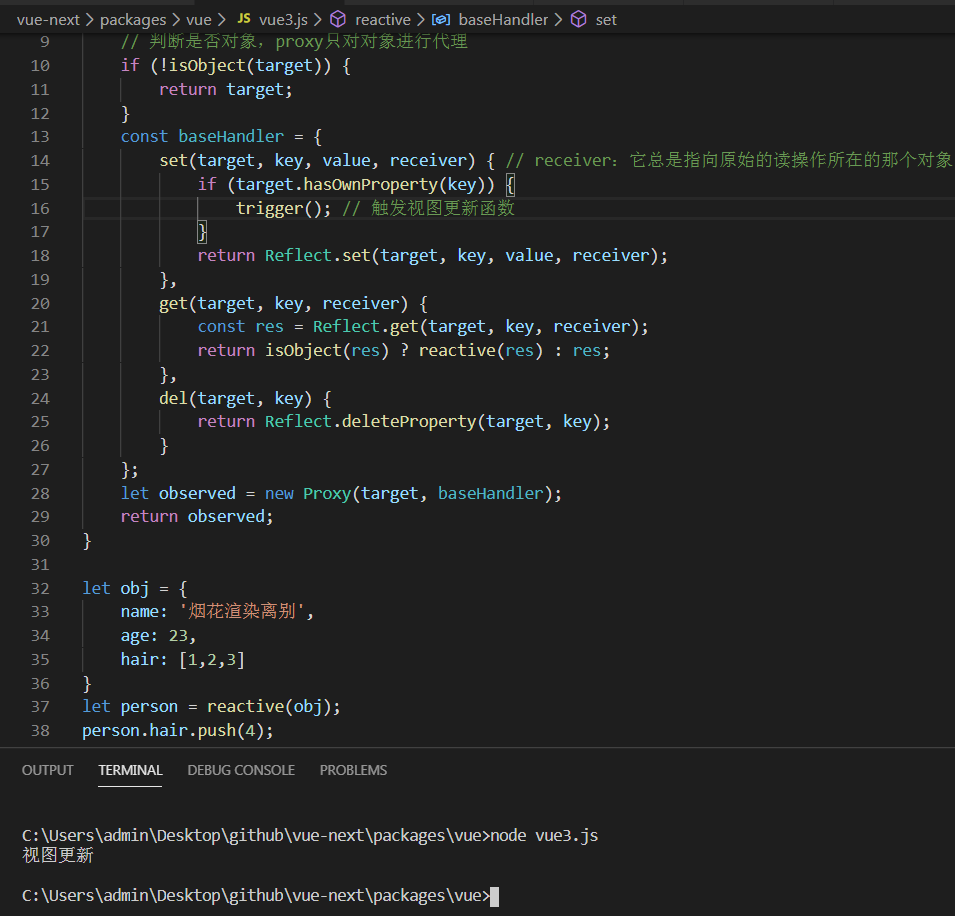Click the set method cube icon
955x916 pixels.
click(x=579, y=19)
